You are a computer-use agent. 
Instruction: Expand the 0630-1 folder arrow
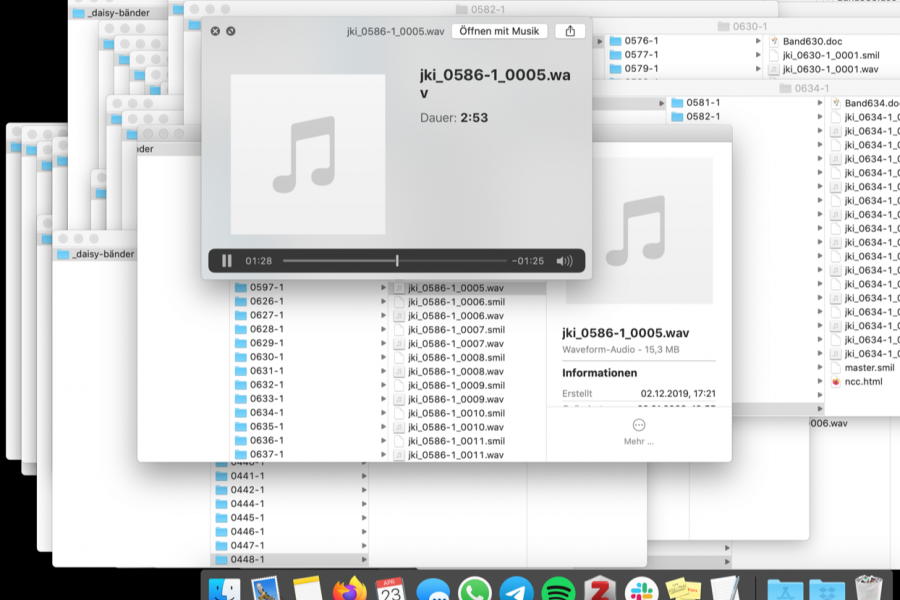pyautogui.click(x=383, y=357)
